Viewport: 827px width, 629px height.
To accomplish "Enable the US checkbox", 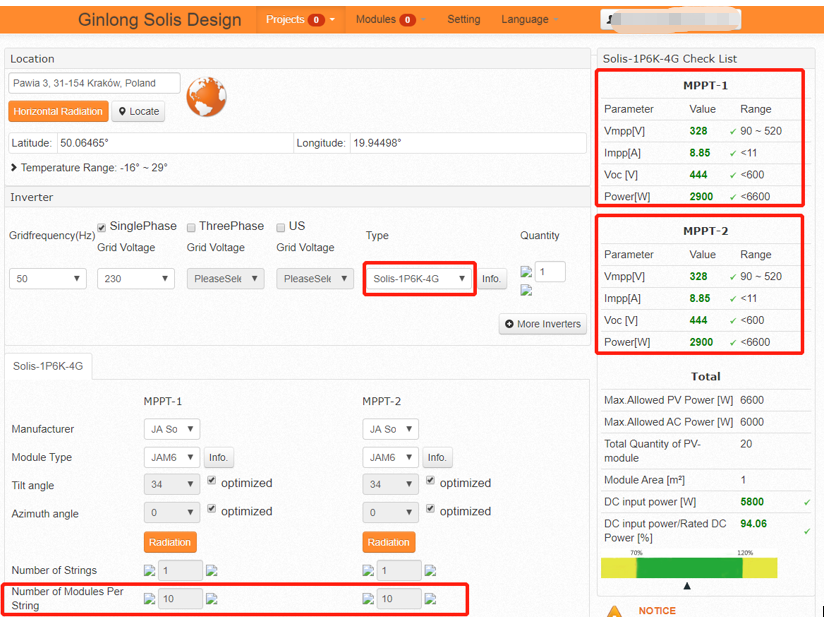I will [281, 227].
